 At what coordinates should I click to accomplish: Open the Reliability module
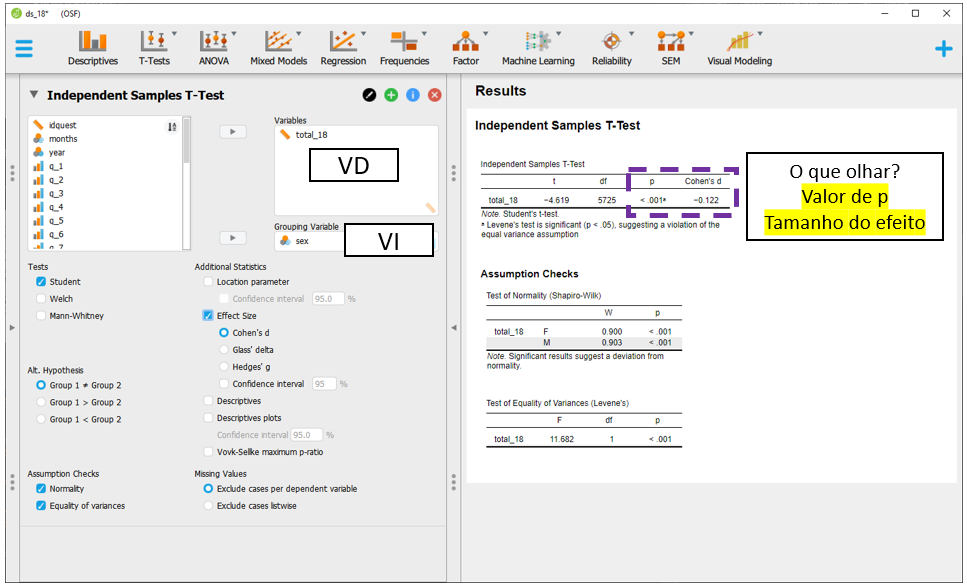pyautogui.click(x=611, y=49)
